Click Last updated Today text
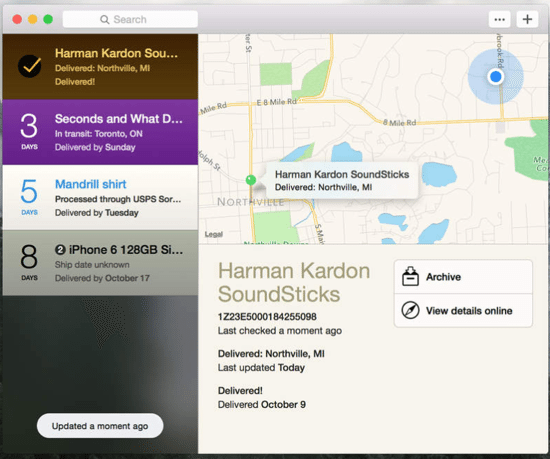This screenshot has width=550, height=459. [x=261, y=367]
